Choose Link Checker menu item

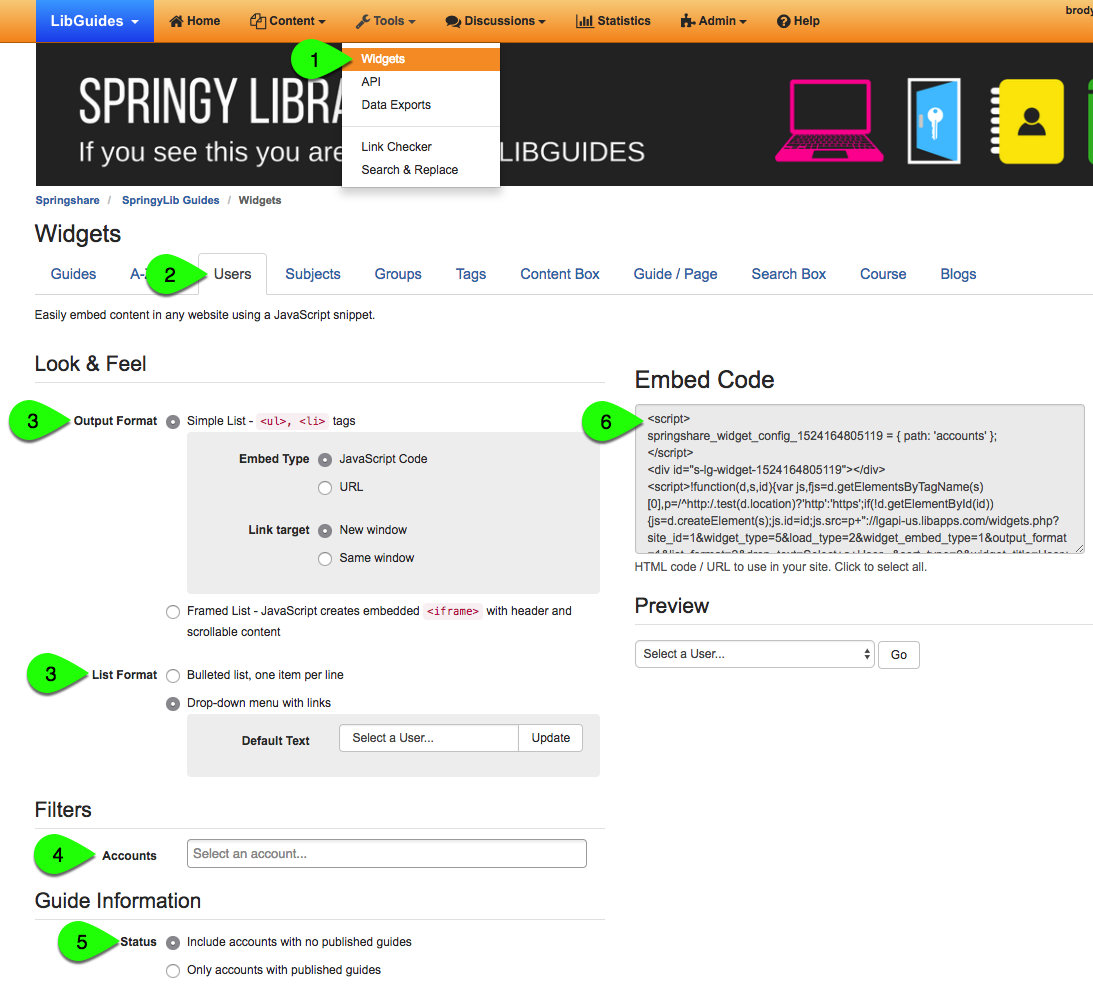click(x=421, y=147)
